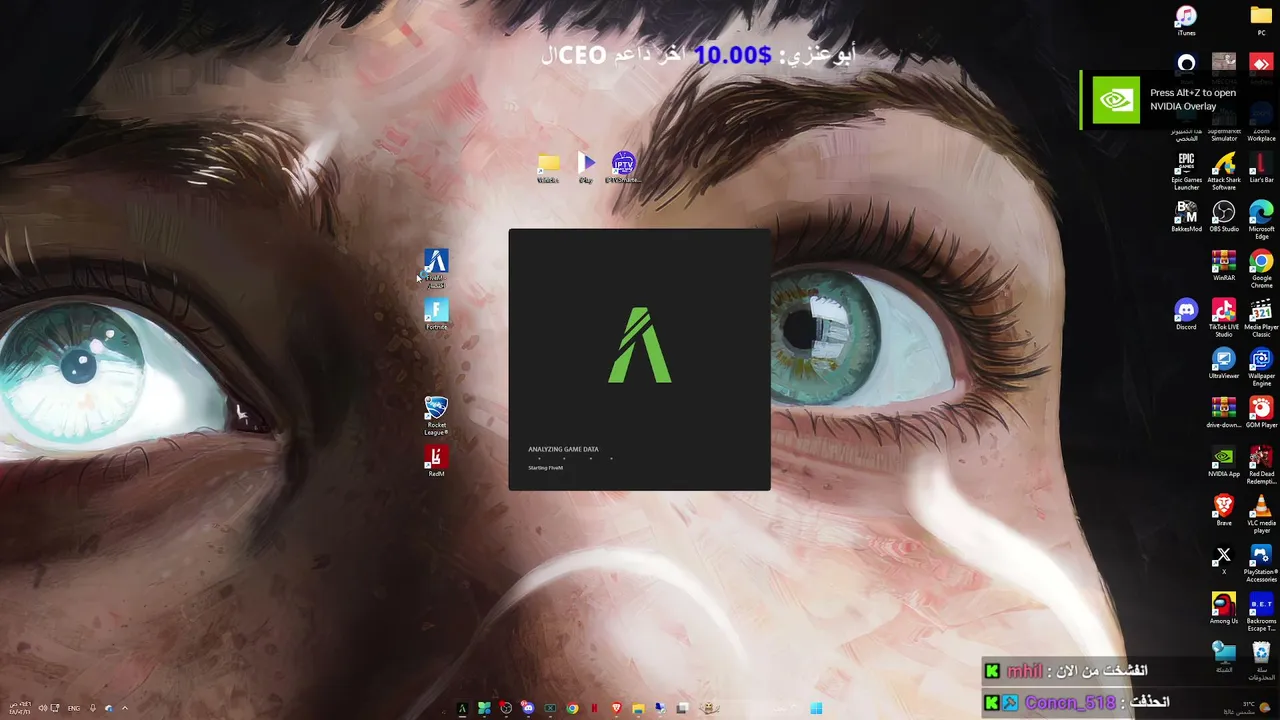This screenshot has width=1280, height=720.
Task: Open the weather widget showing 31°C
Action: pos(1248,709)
